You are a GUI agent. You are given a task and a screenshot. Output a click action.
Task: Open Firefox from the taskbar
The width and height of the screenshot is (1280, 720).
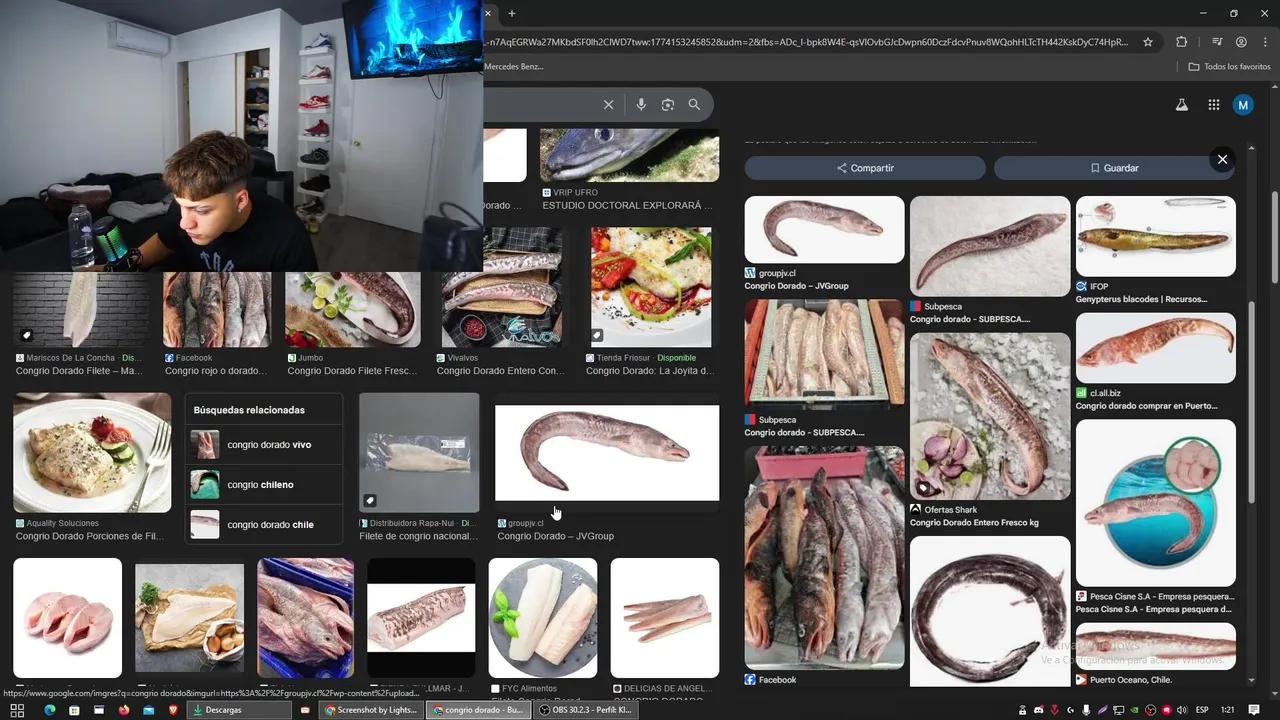pos(124,710)
